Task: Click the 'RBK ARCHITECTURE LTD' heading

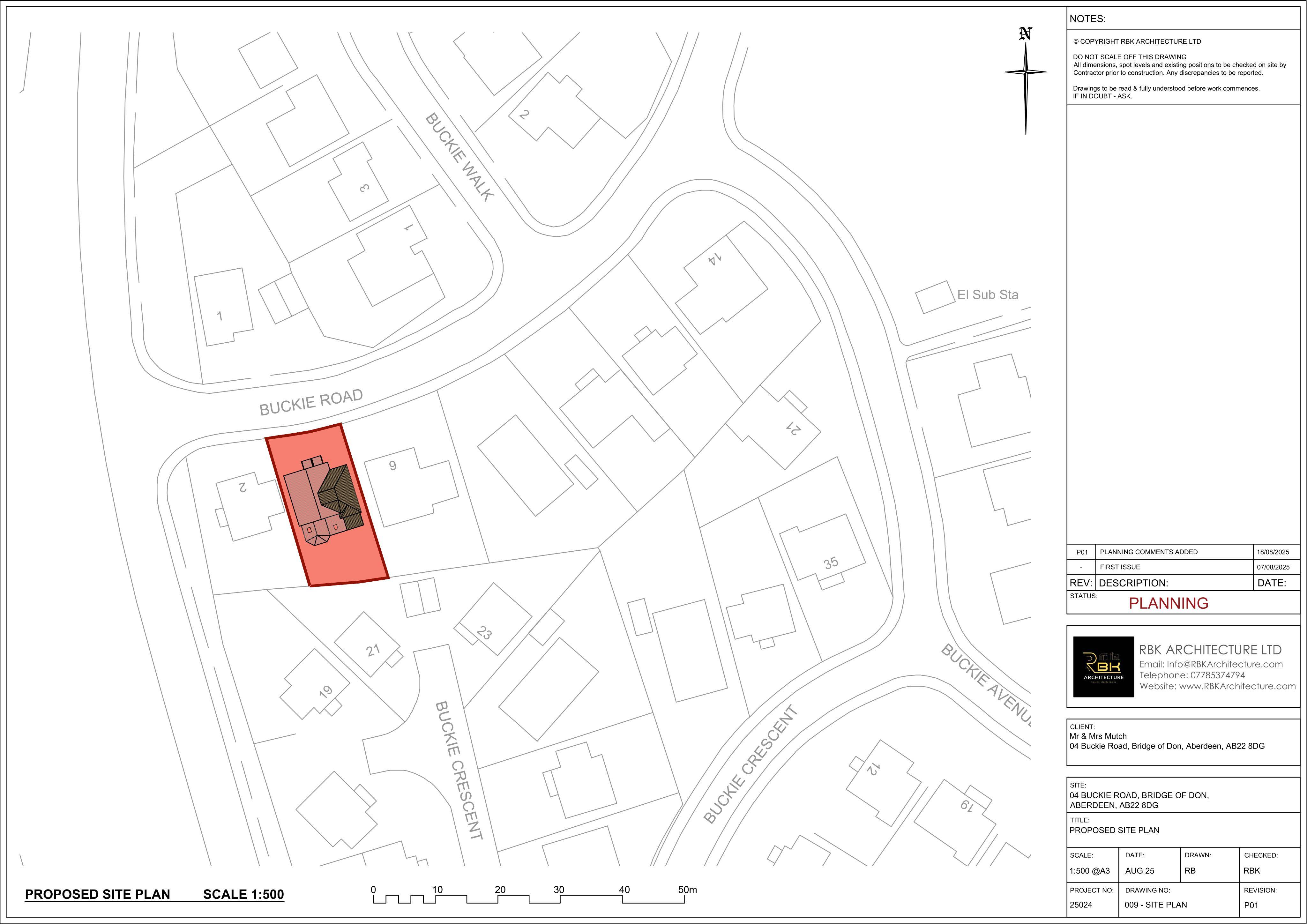Action: tap(1210, 650)
